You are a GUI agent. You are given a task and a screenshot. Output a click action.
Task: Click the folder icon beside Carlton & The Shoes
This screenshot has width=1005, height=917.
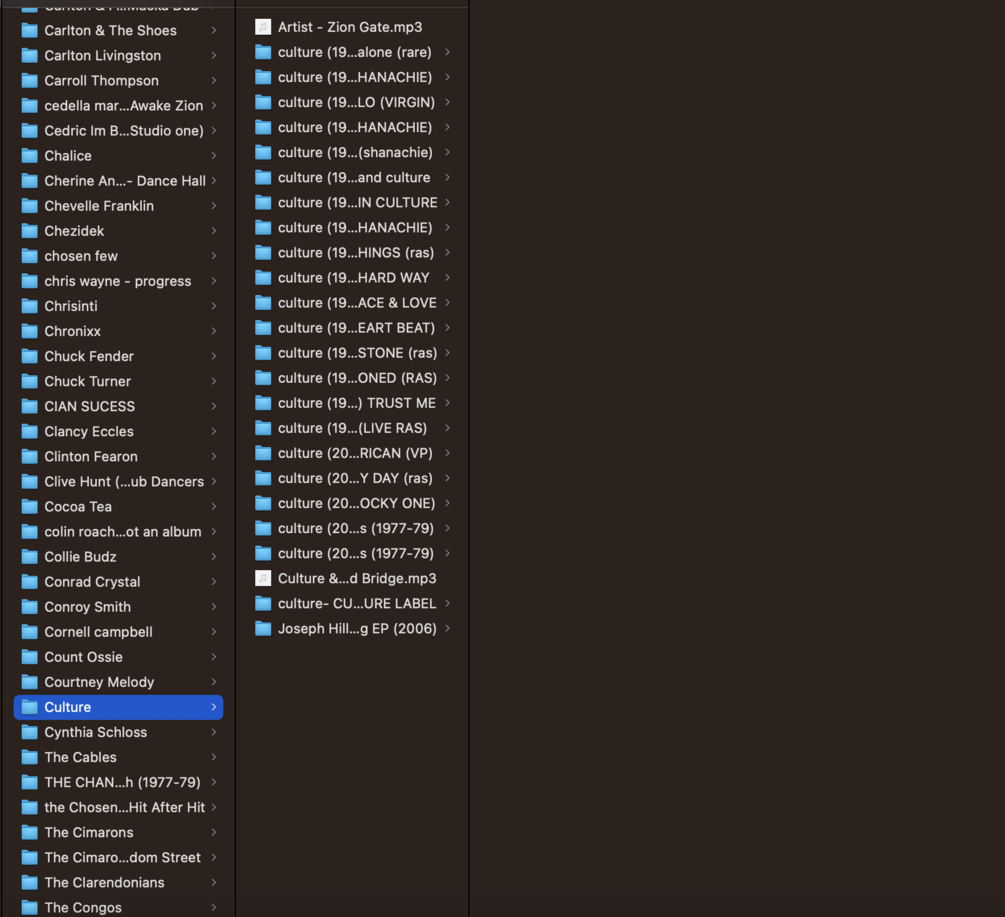tap(29, 31)
